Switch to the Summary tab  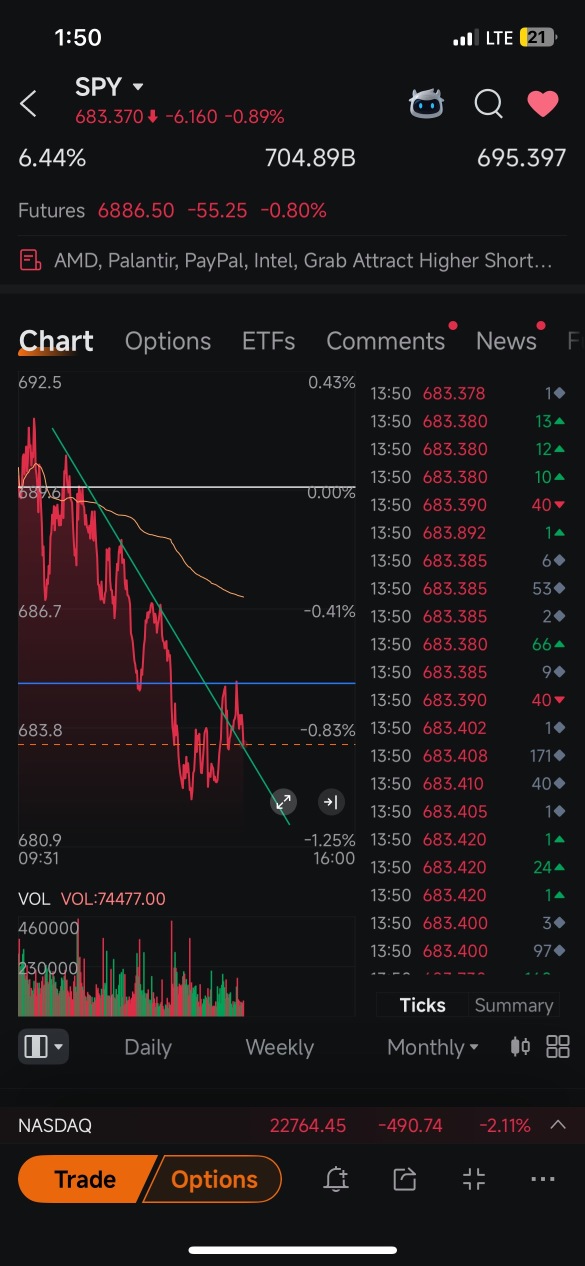pos(514,1005)
